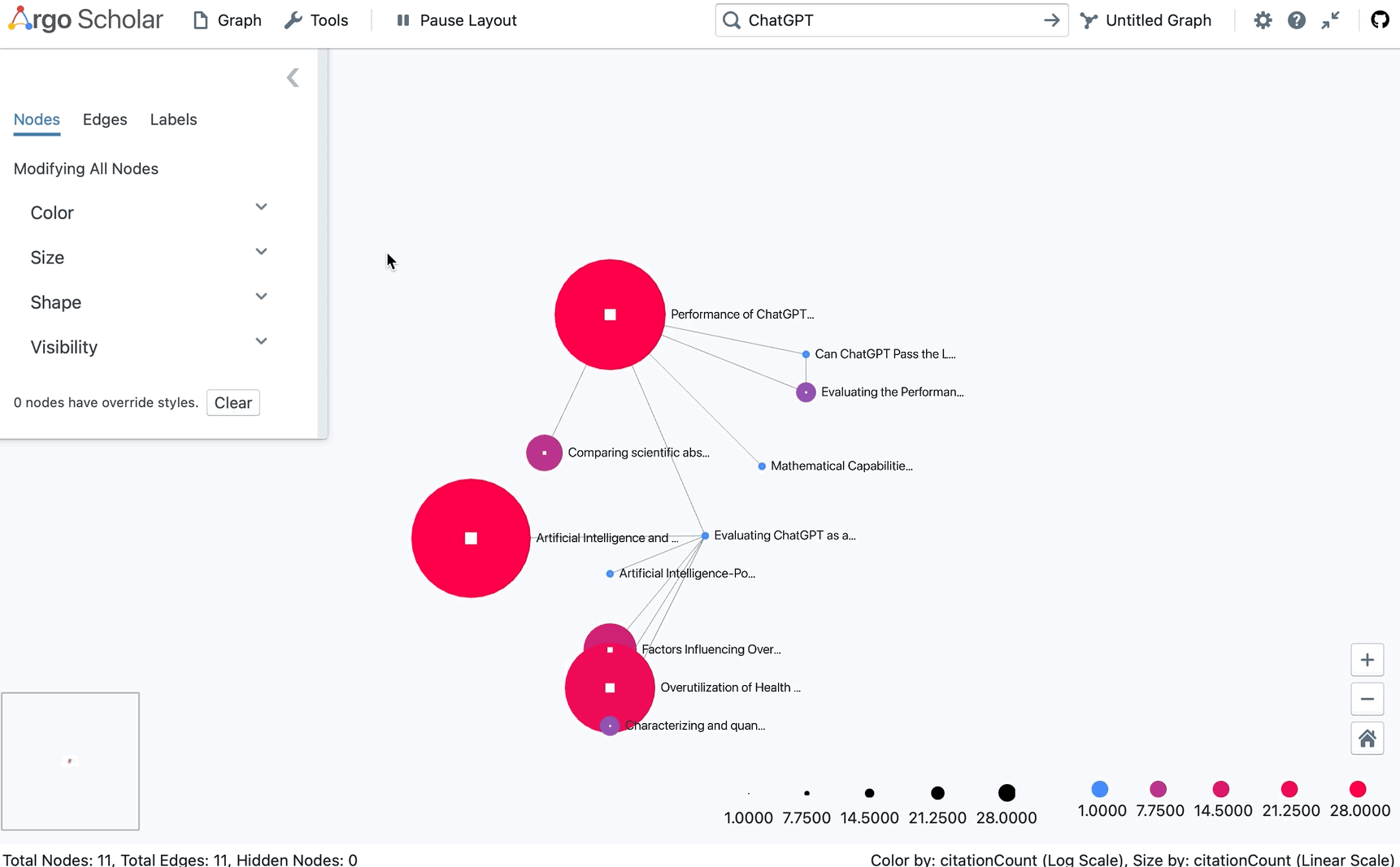Collapse the side panel with left chevron

pyautogui.click(x=293, y=78)
